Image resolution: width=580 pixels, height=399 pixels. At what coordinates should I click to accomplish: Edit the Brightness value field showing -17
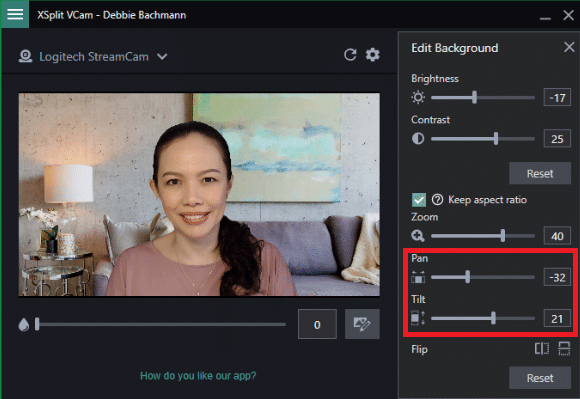tap(557, 98)
